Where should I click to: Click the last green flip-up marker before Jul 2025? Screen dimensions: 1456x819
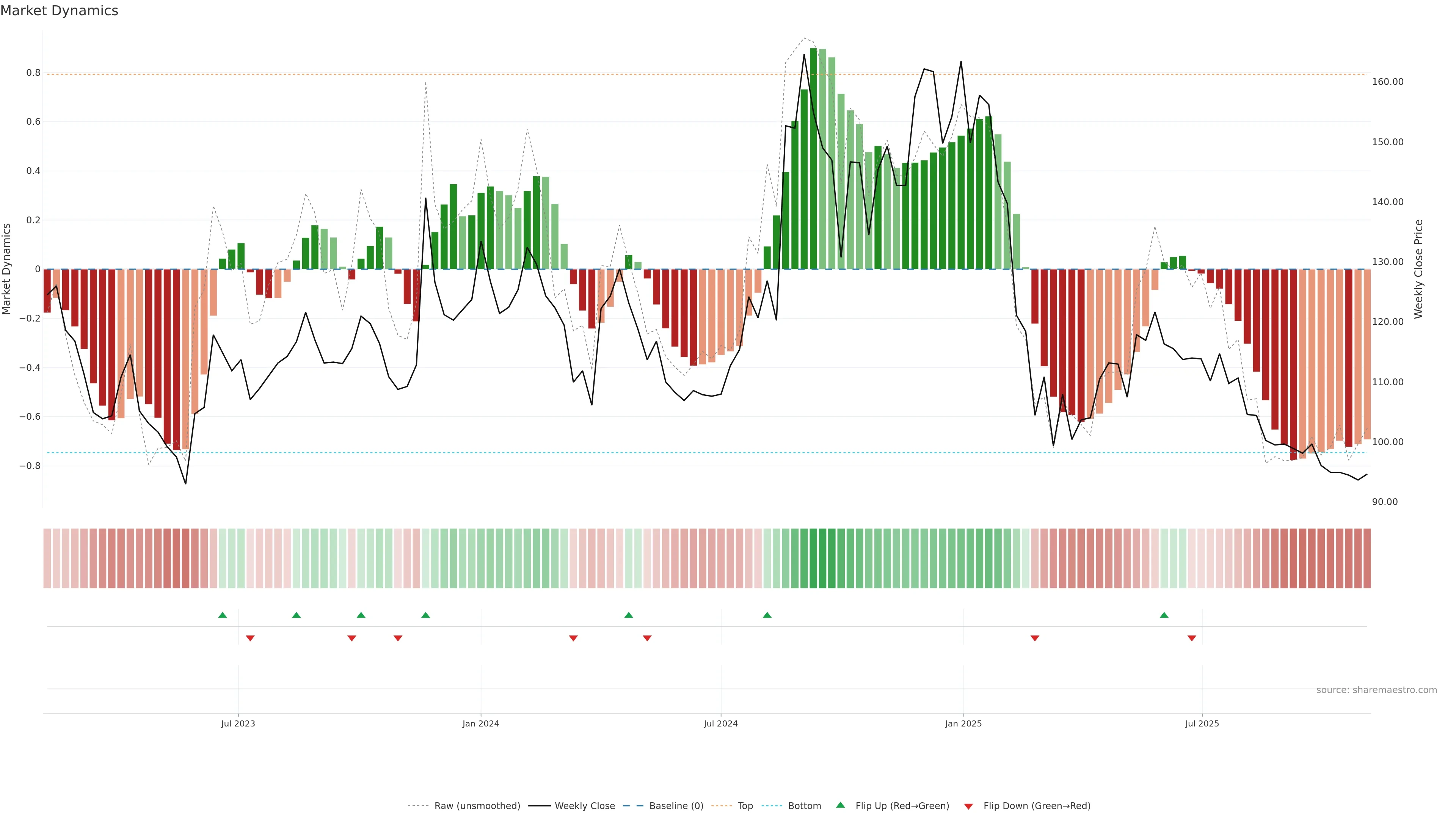point(1164,615)
